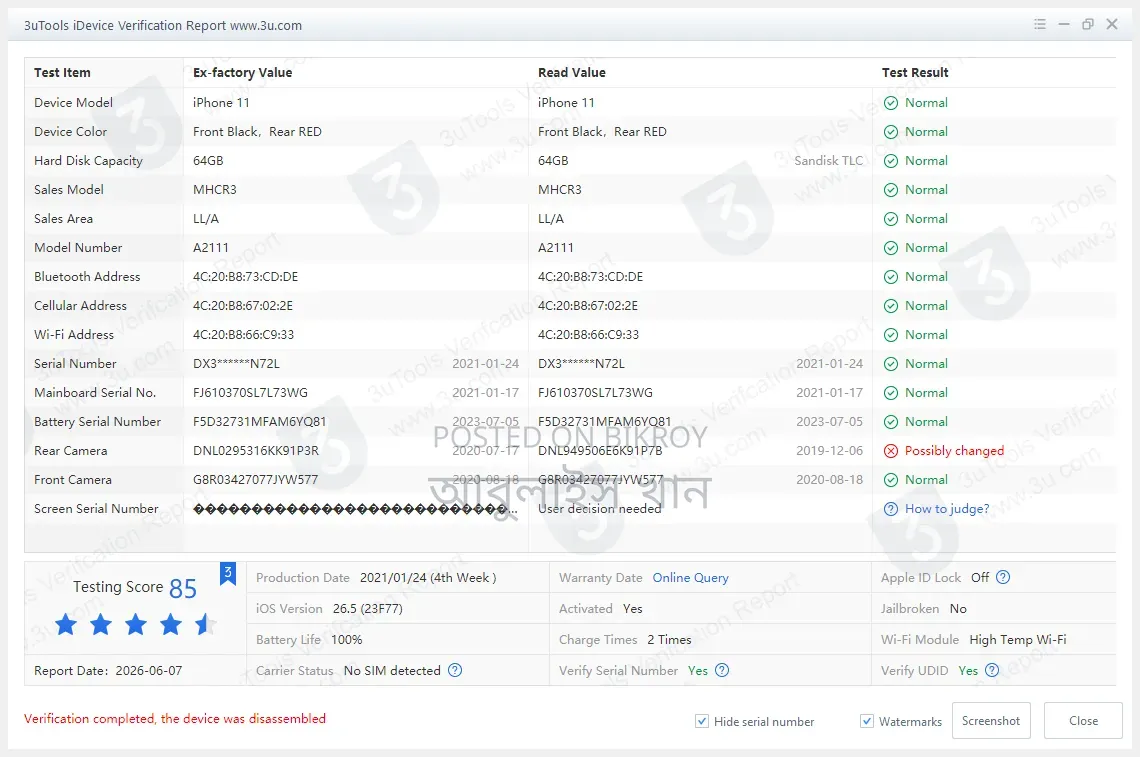1140x757 pixels.
Task: Click the Carrier Status help icon
Action: 455,670
